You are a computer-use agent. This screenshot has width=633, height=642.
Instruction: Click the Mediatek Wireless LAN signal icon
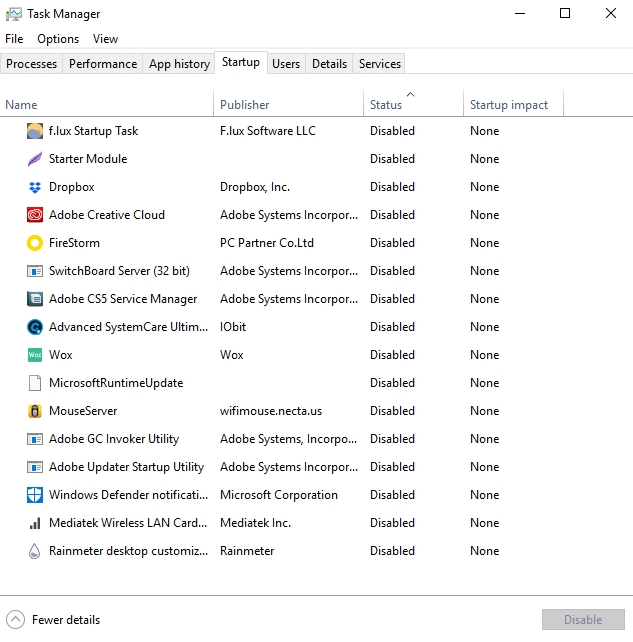pos(35,523)
